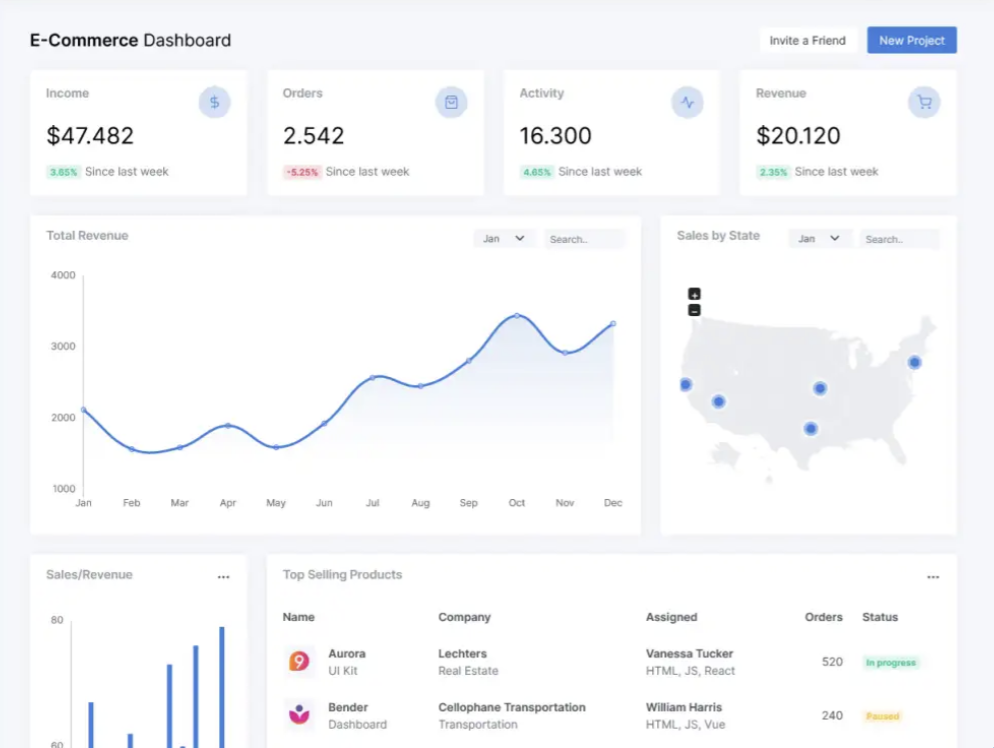Viewport: 994px width, 748px height.
Task: Expand Sales by State month dropdown
Action: pyautogui.click(x=820, y=239)
